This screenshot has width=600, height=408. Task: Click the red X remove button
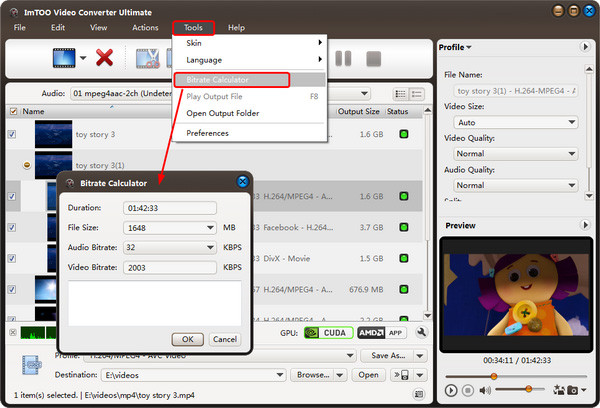[x=104, y=58]
